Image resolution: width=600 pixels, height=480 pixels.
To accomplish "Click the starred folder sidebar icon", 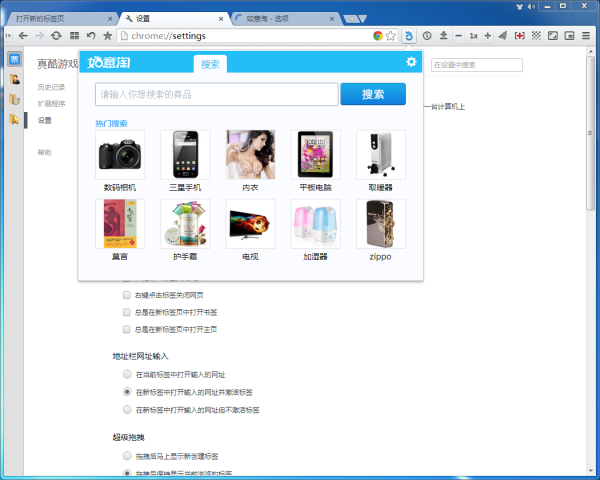I will click(x=15, y=119).
